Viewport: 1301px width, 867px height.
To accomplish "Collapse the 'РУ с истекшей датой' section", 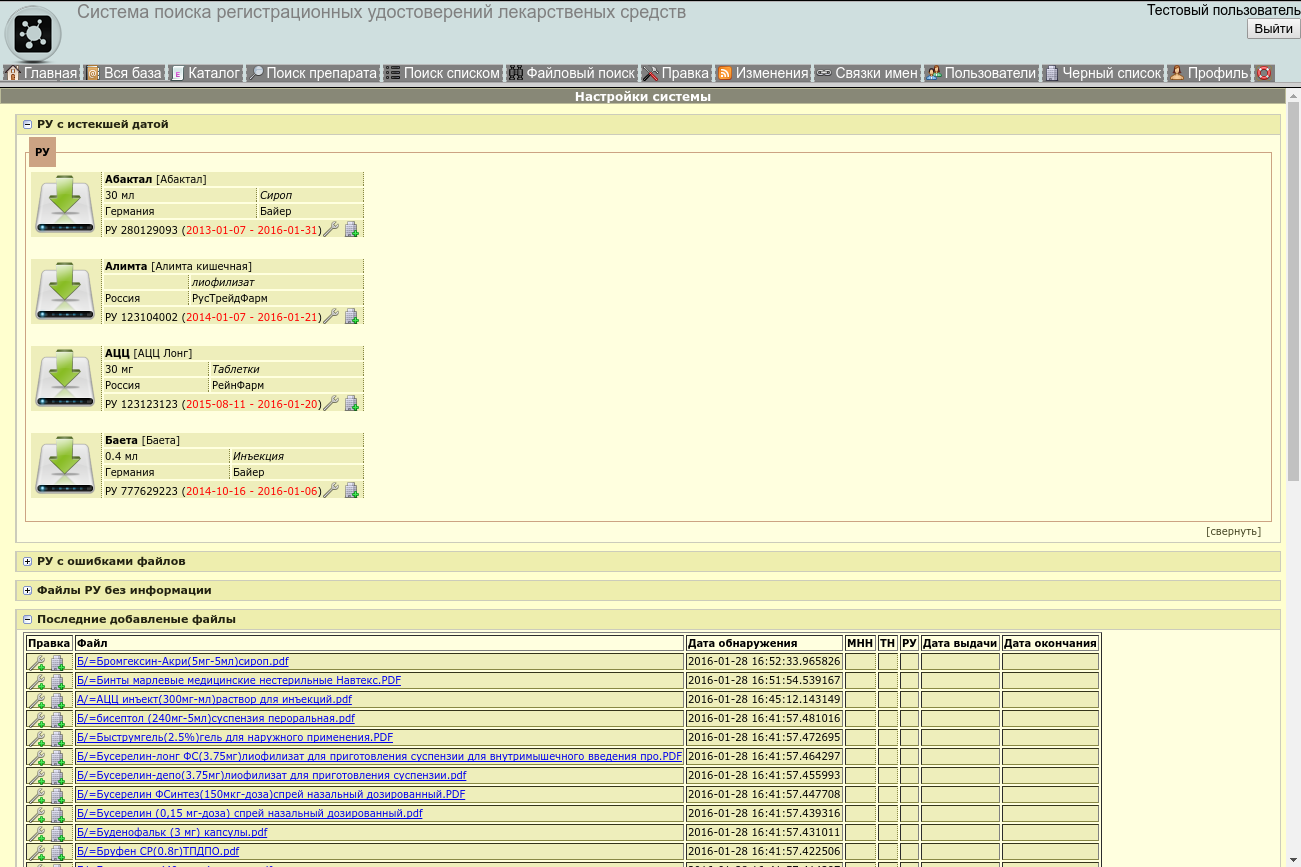I will [28, 125].
